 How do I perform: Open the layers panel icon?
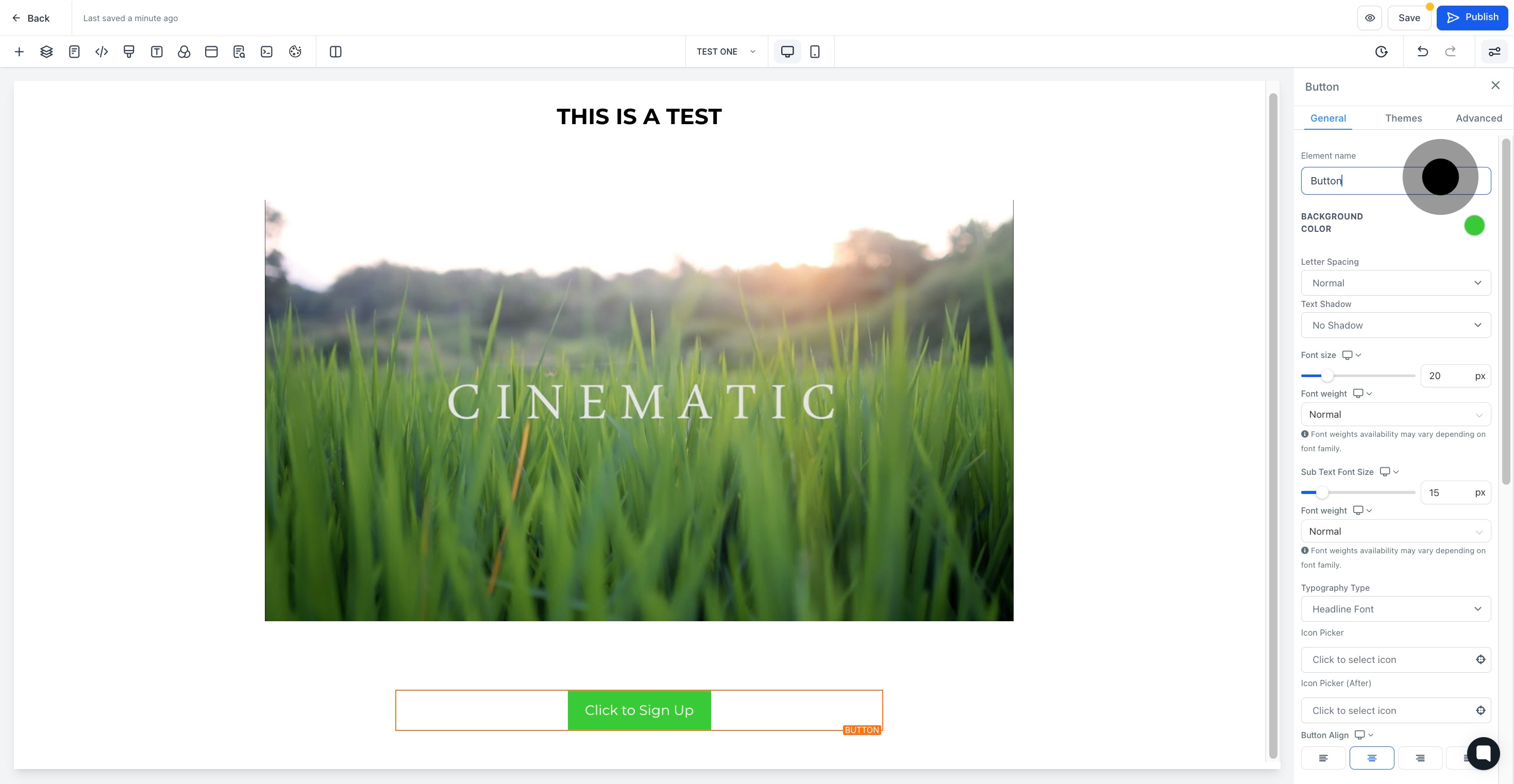coord(46,52)
